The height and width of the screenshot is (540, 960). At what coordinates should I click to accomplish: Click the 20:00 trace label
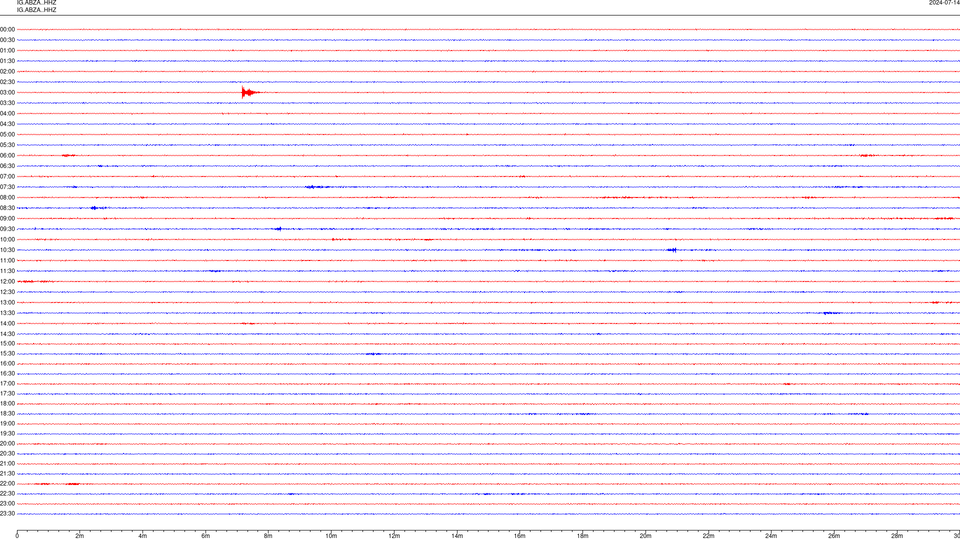click(7, 444)
